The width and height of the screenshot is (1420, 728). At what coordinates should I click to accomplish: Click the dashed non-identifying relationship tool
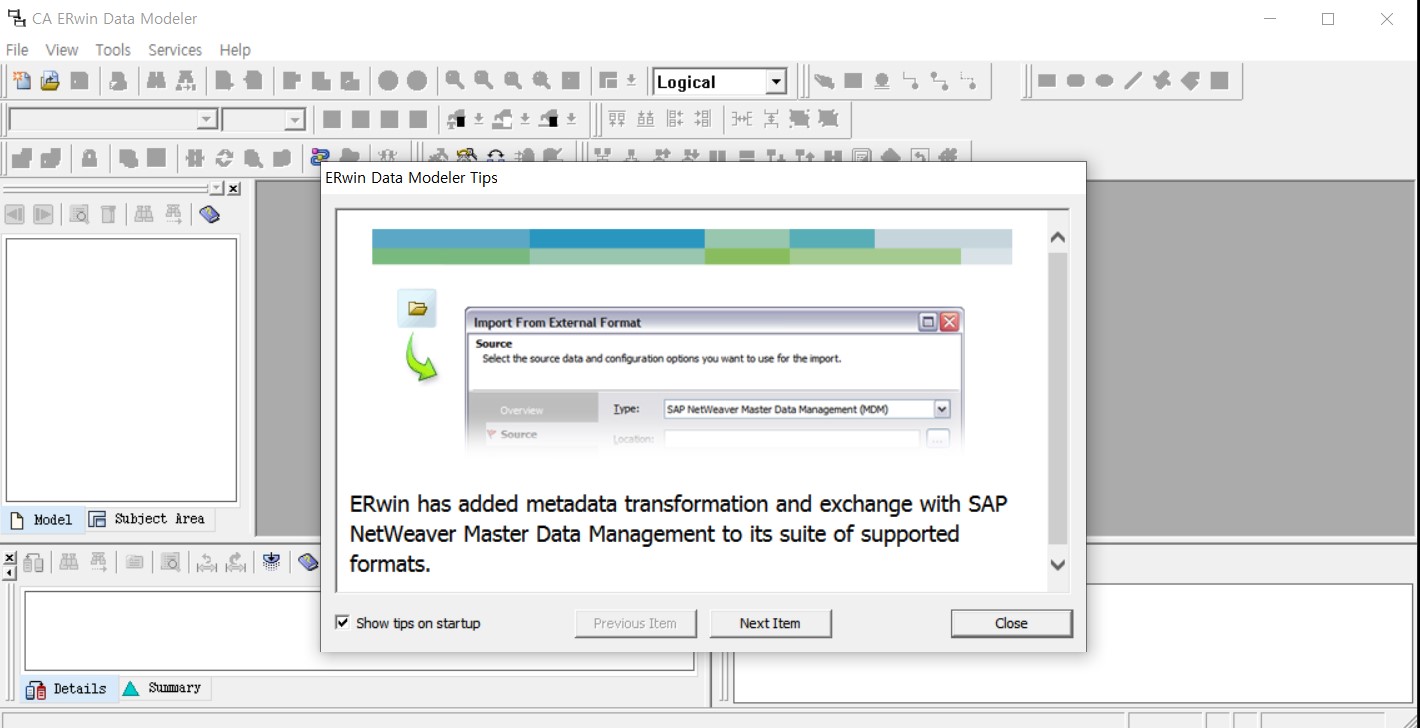968,81
